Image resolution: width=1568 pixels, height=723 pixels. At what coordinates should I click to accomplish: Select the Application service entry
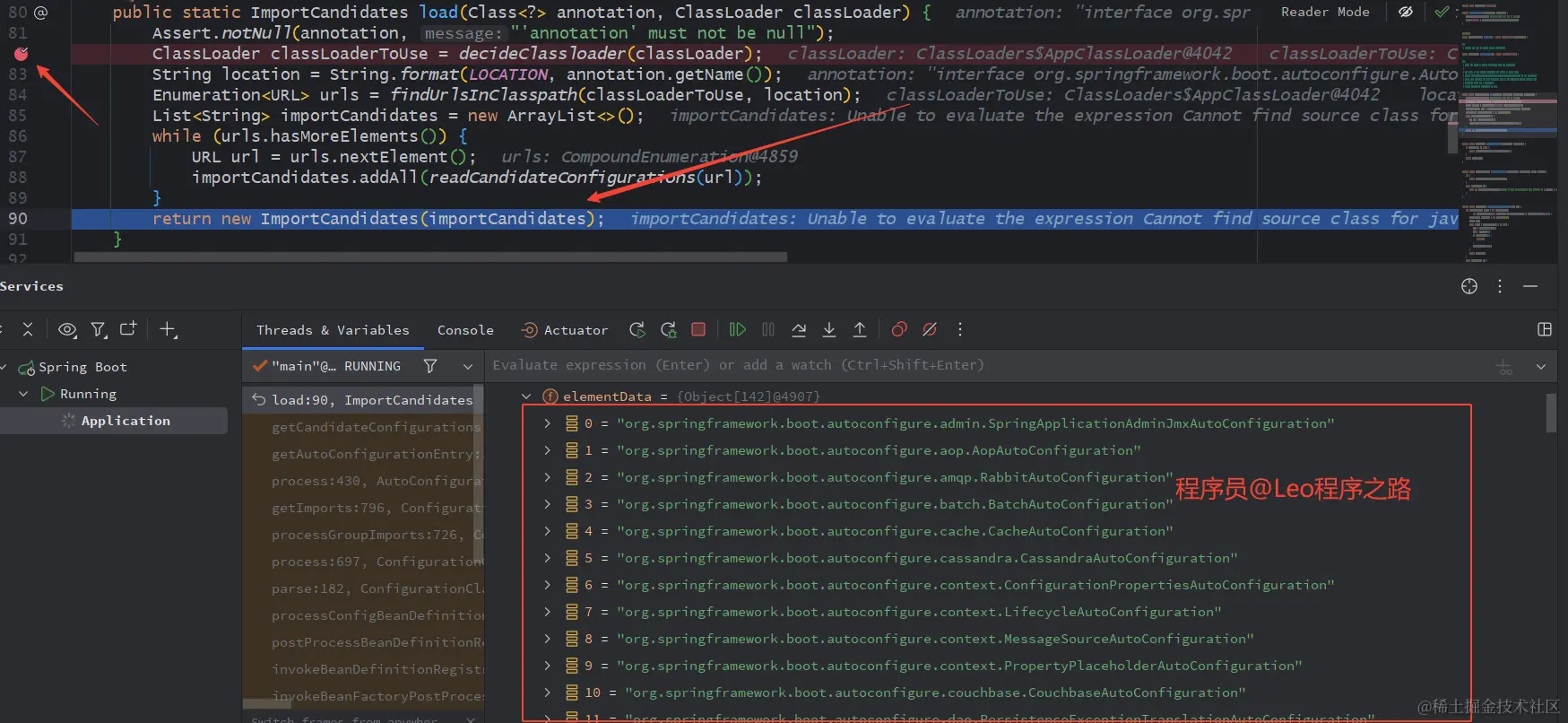114,421
